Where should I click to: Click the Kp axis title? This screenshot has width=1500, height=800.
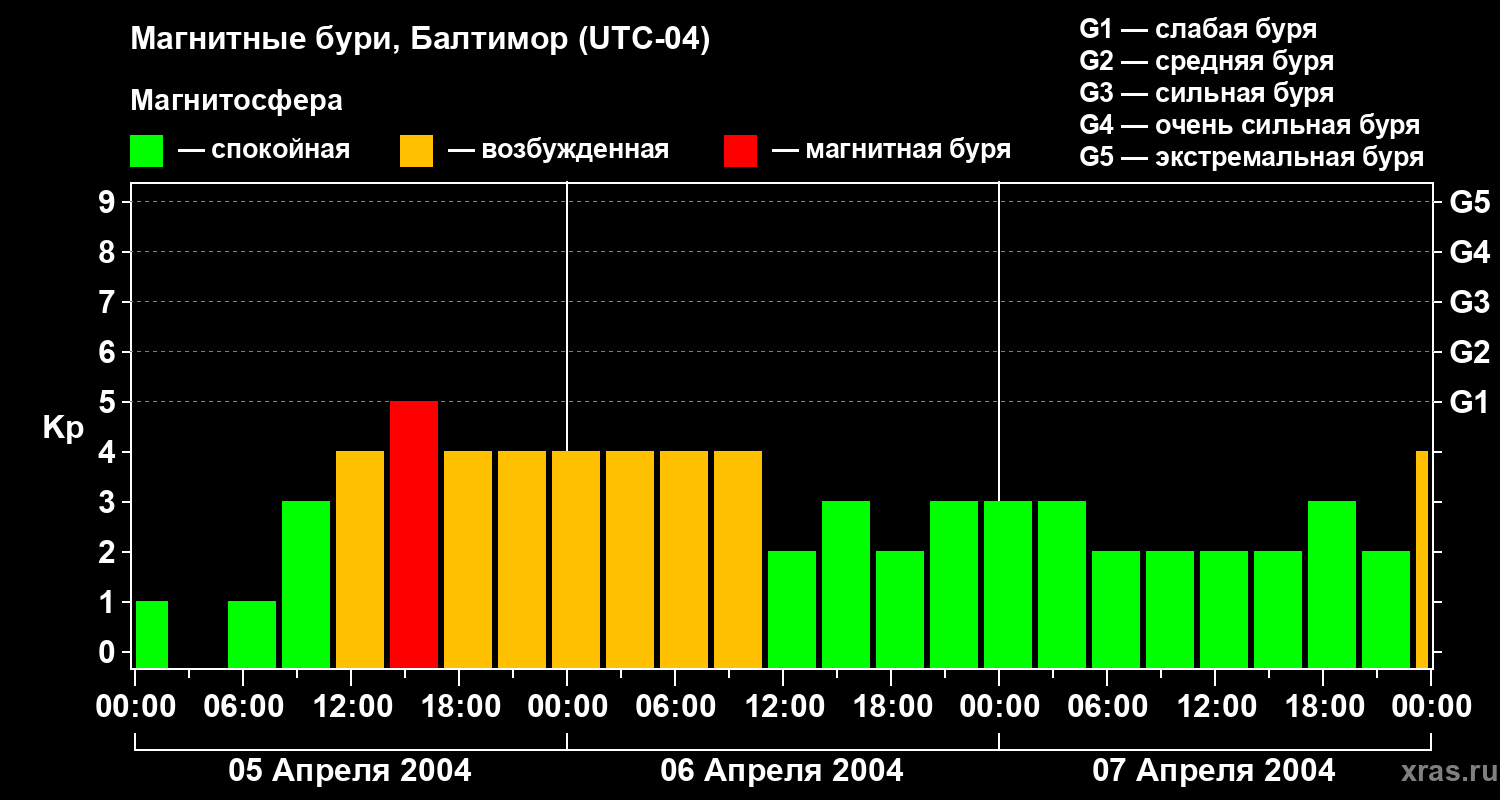tap(63, 428)
